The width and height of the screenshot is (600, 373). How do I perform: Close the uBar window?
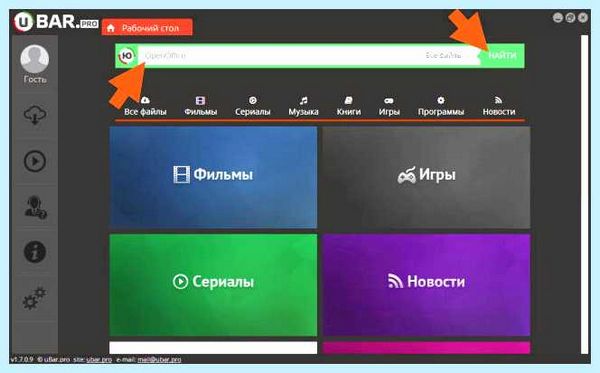pos(583,18)
